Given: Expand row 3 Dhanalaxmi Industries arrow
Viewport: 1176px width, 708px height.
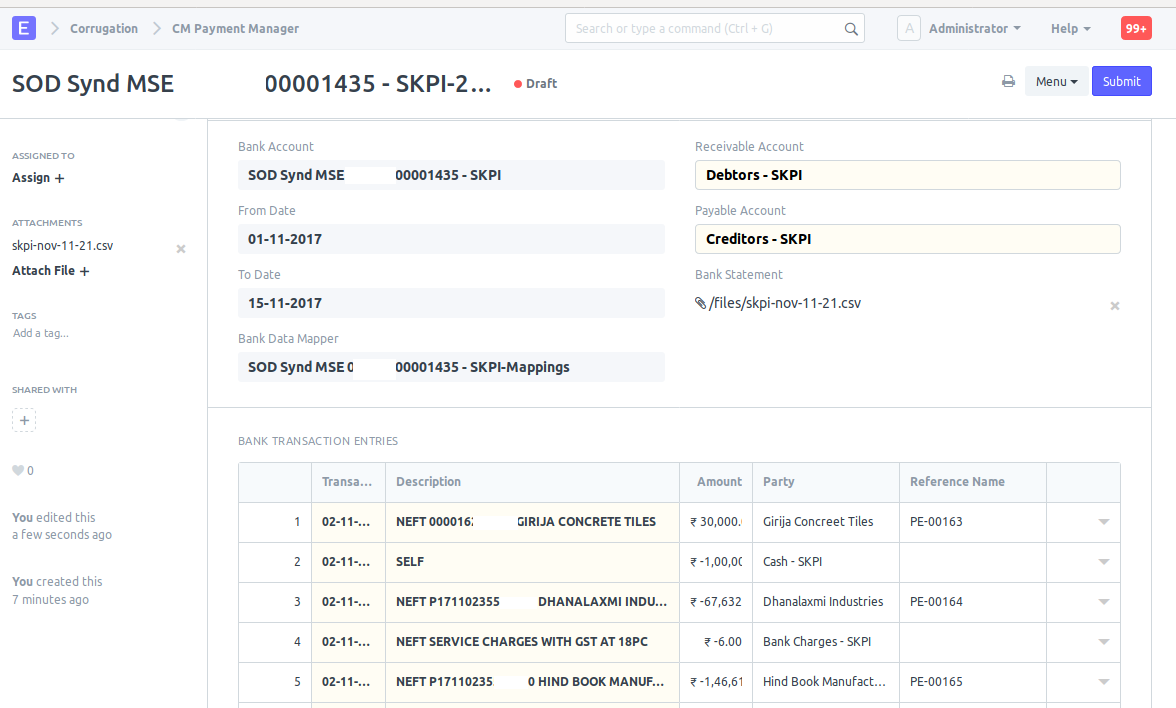Looking at the screenshot, I should (x=1103, y=602).
